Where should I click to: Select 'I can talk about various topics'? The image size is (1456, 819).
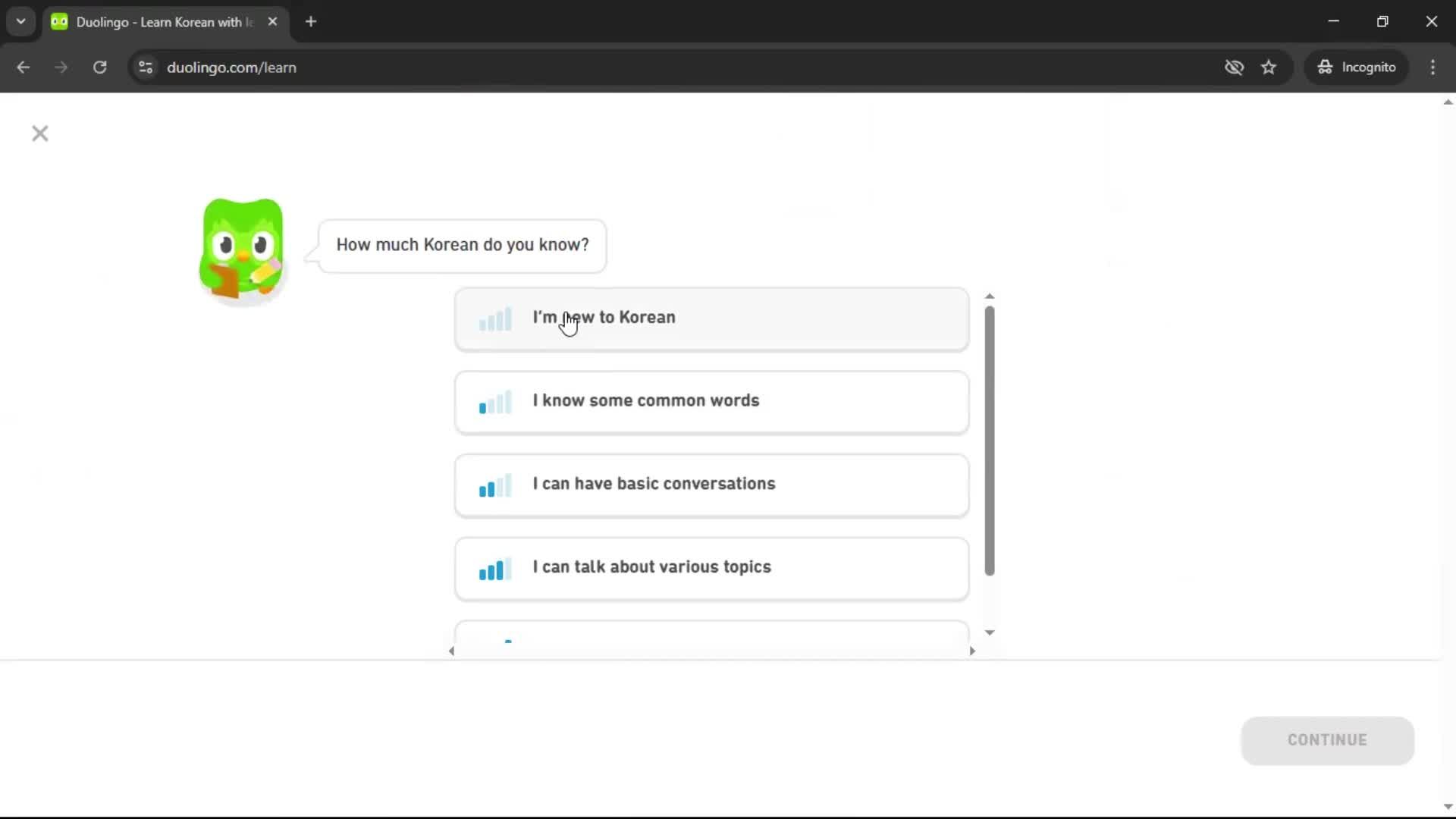click(711, 568)
